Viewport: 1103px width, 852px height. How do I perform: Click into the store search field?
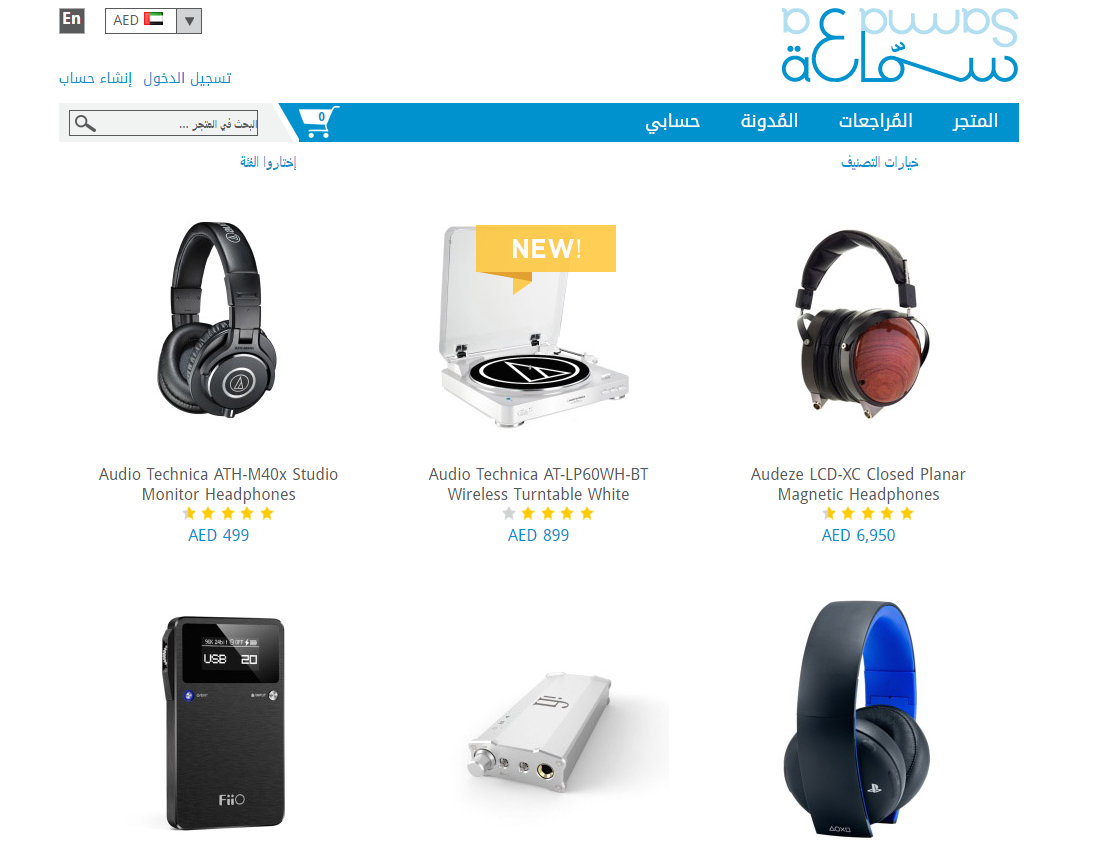(163, 123)
